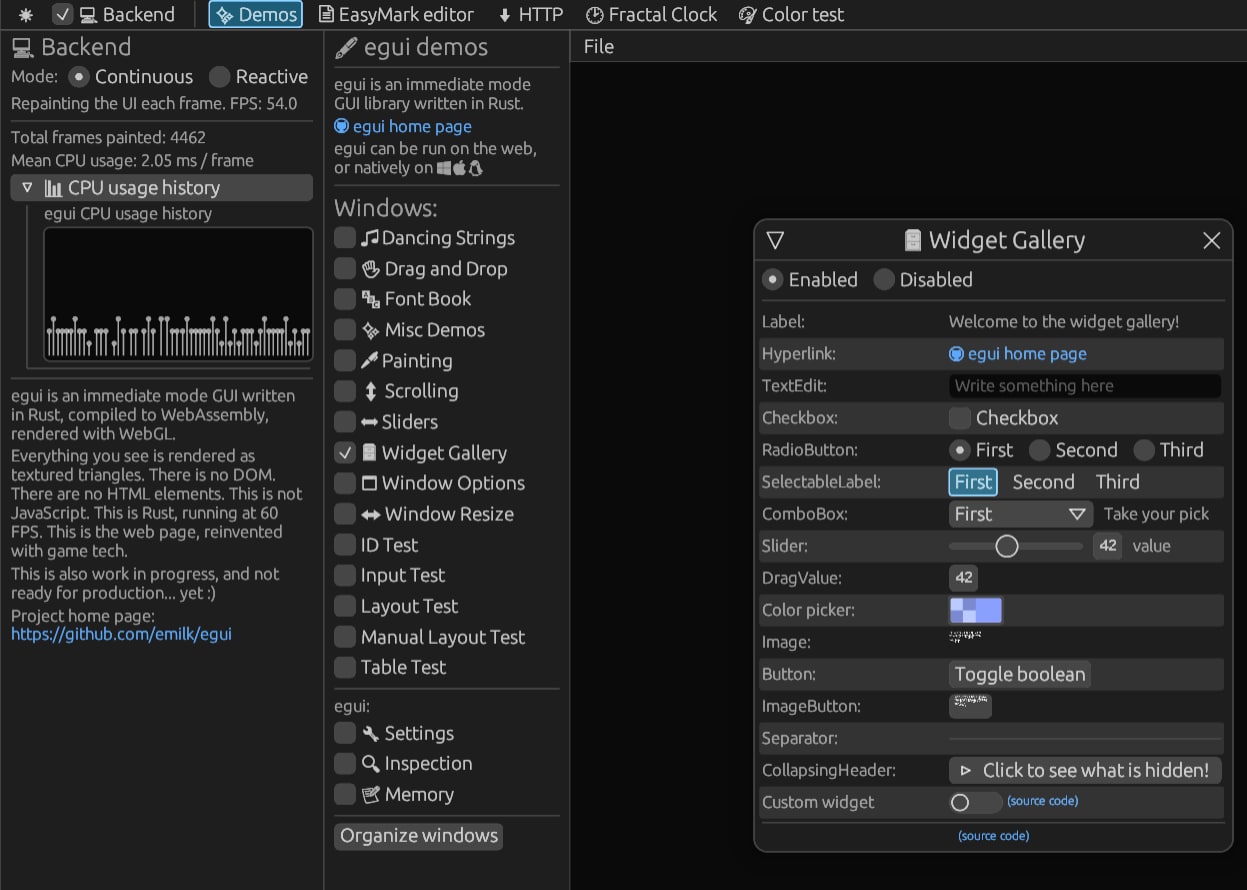Click the Manual Layout Test label
The image size is (1247, 890).
pyautogui.click(x=443, y=637)
